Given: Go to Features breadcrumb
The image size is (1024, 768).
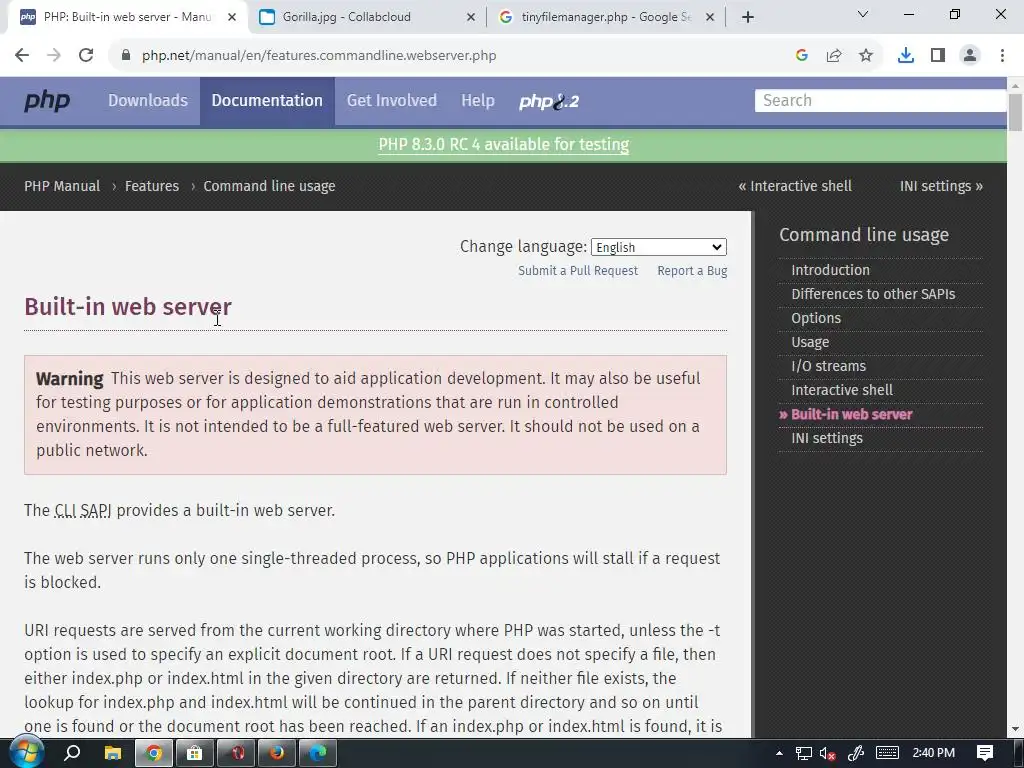Looking at the screenshot, I should [152, 186].
